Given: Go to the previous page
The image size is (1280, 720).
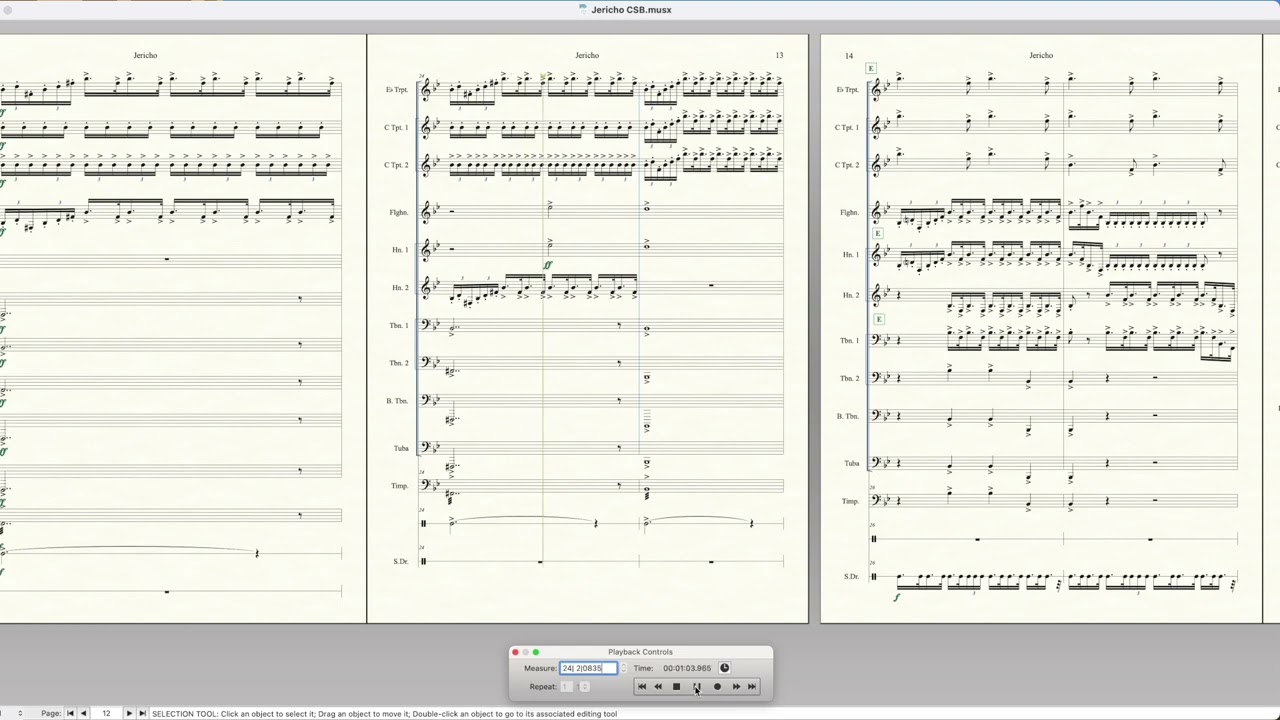Looking at the screenshot, I should (x=83, y=714).
